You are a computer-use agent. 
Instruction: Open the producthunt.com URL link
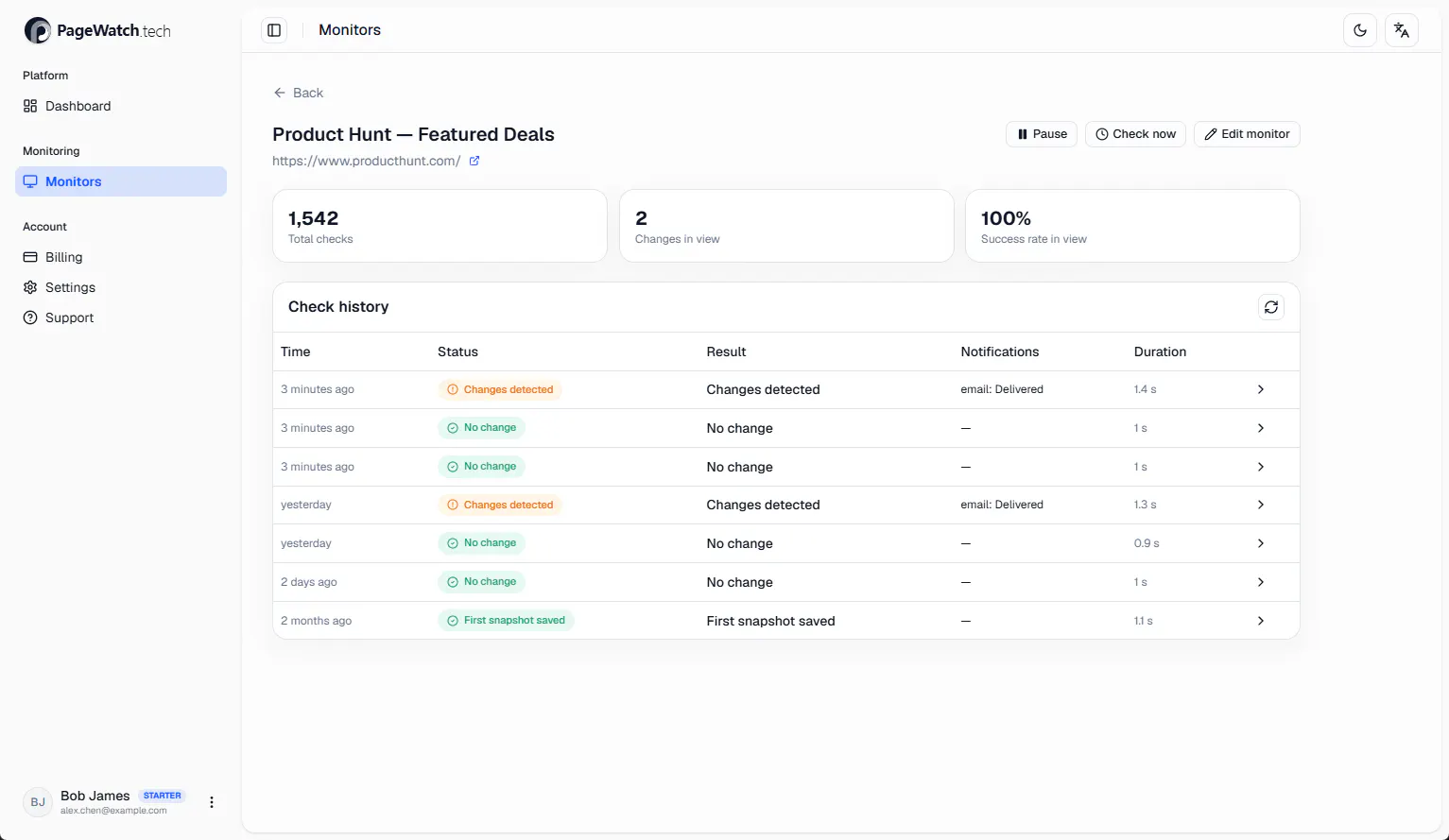(367, 161)
